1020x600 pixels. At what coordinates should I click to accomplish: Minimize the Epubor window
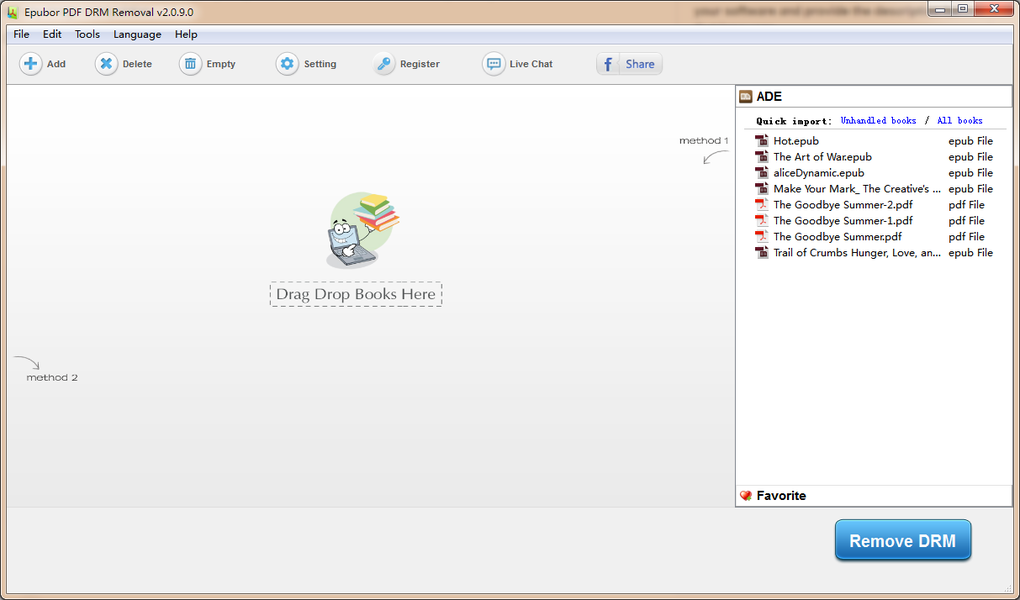point(940,9)
